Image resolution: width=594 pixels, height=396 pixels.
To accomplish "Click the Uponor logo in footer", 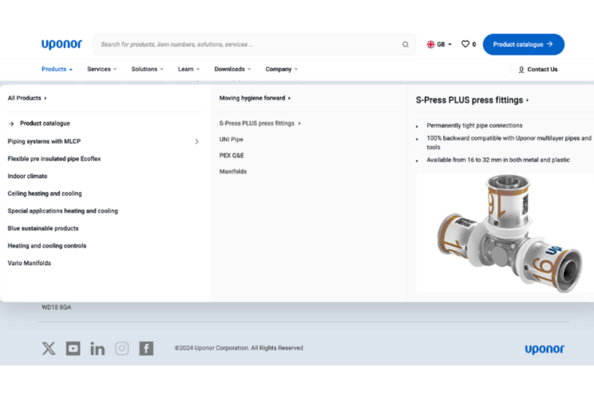I will coord(544,349).
